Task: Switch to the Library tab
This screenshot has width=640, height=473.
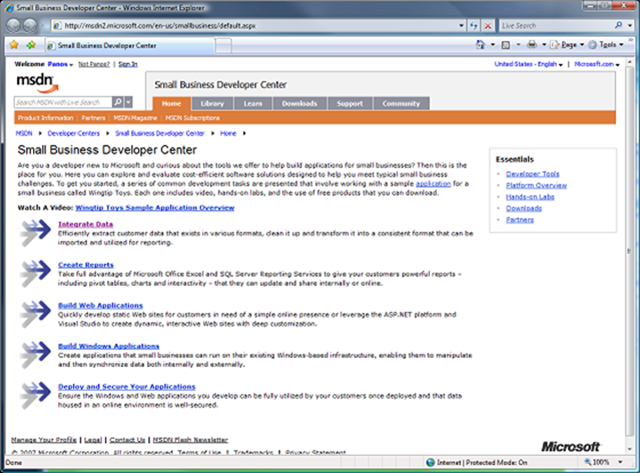Action: point(212,104)
